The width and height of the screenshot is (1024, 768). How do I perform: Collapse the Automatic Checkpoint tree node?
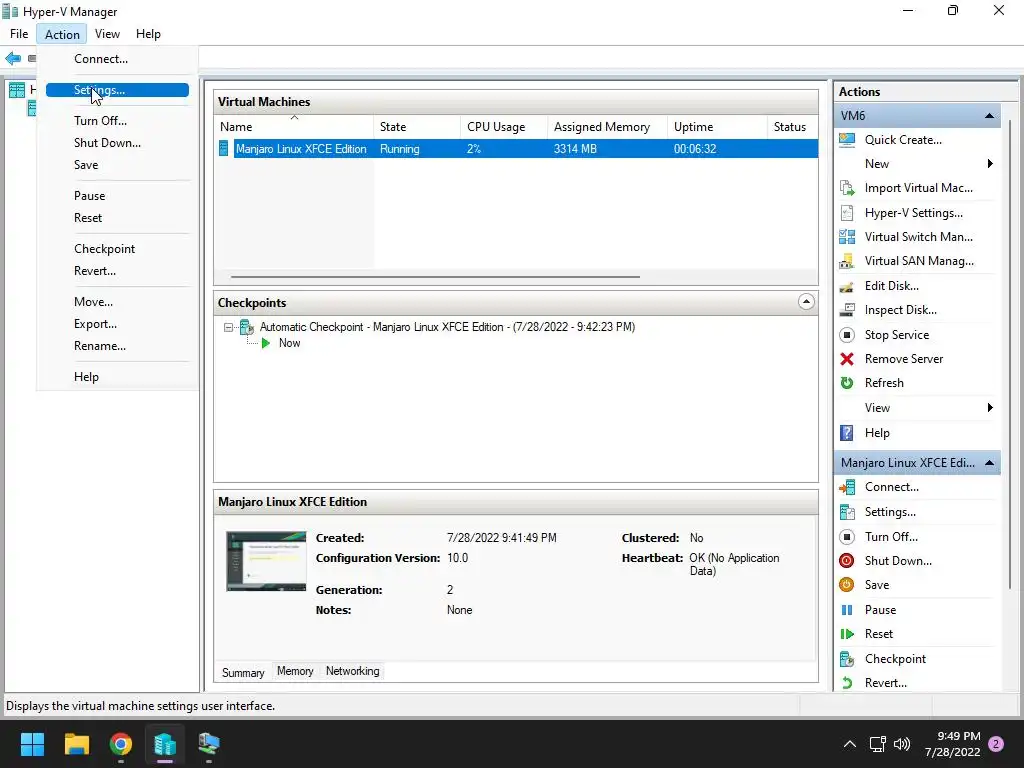pos(228,327)
